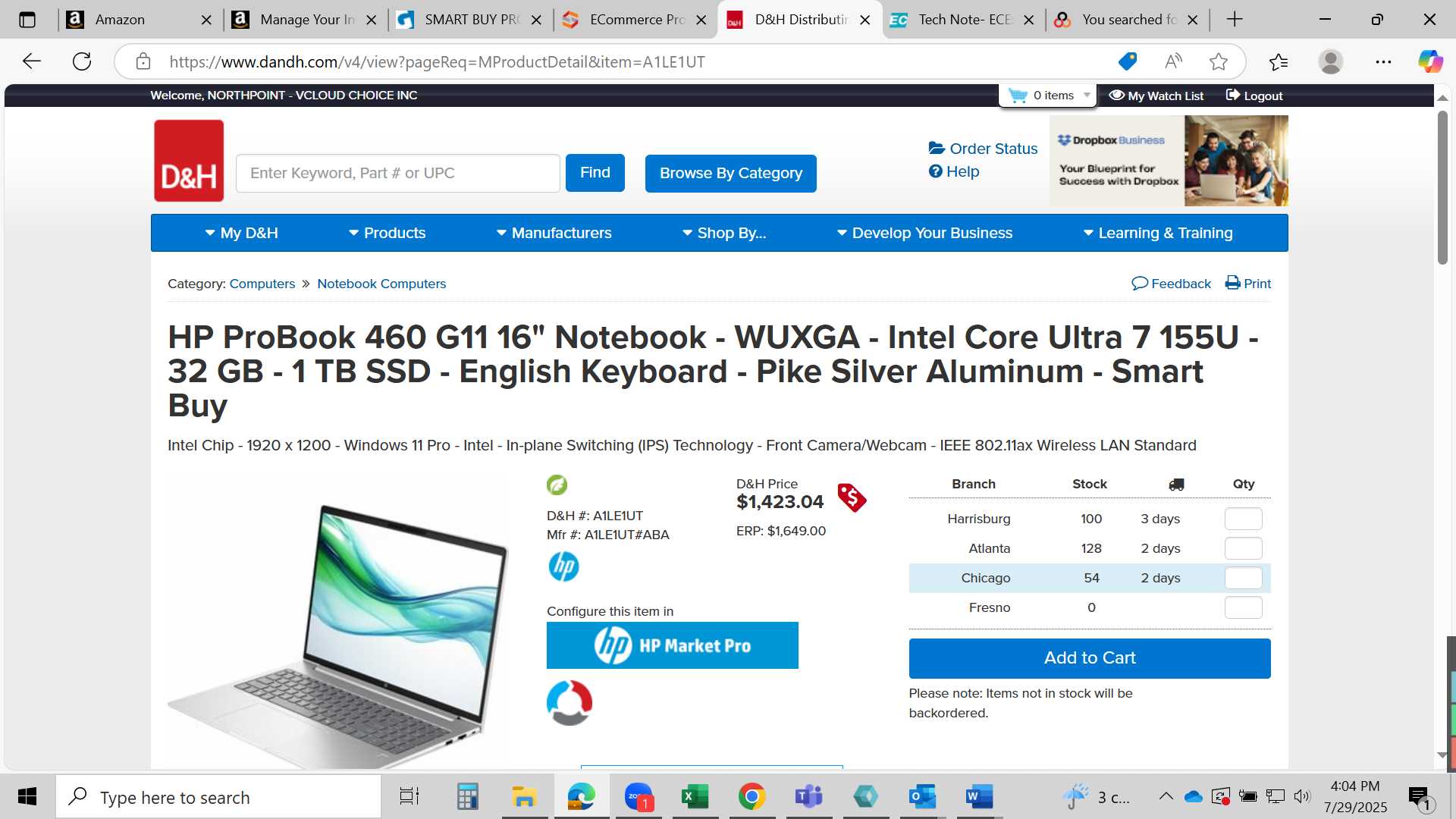Add page to browser favorites star
This screenshot has height=819, width=1456.
click(1219, 61)
